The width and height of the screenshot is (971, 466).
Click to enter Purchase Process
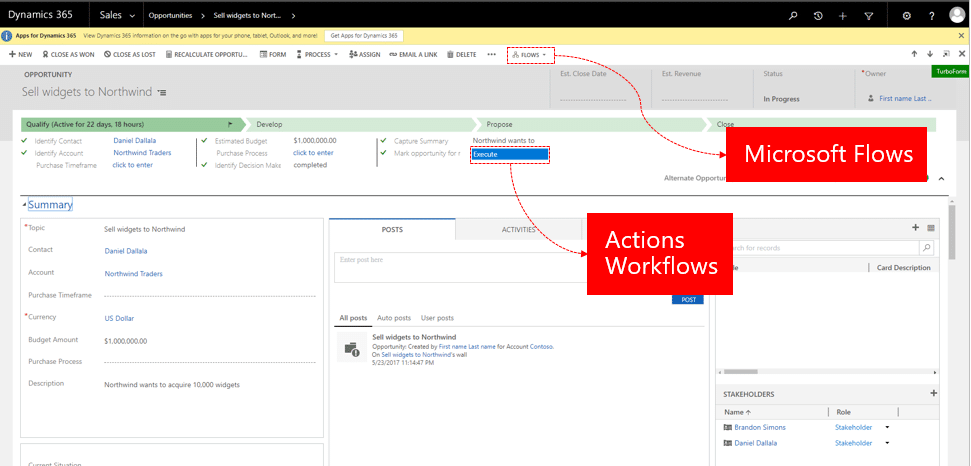(x=313, y=153)
